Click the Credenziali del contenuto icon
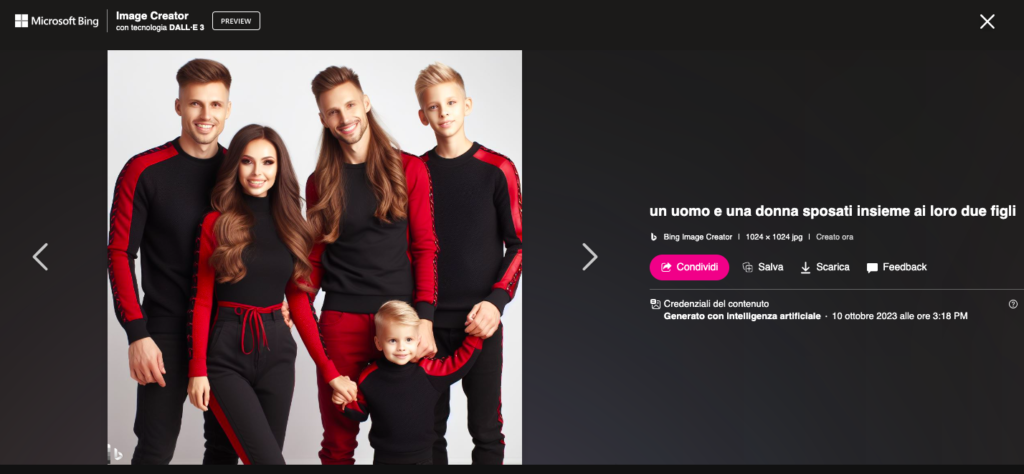 pyautogui.click(x=656, y=304)
